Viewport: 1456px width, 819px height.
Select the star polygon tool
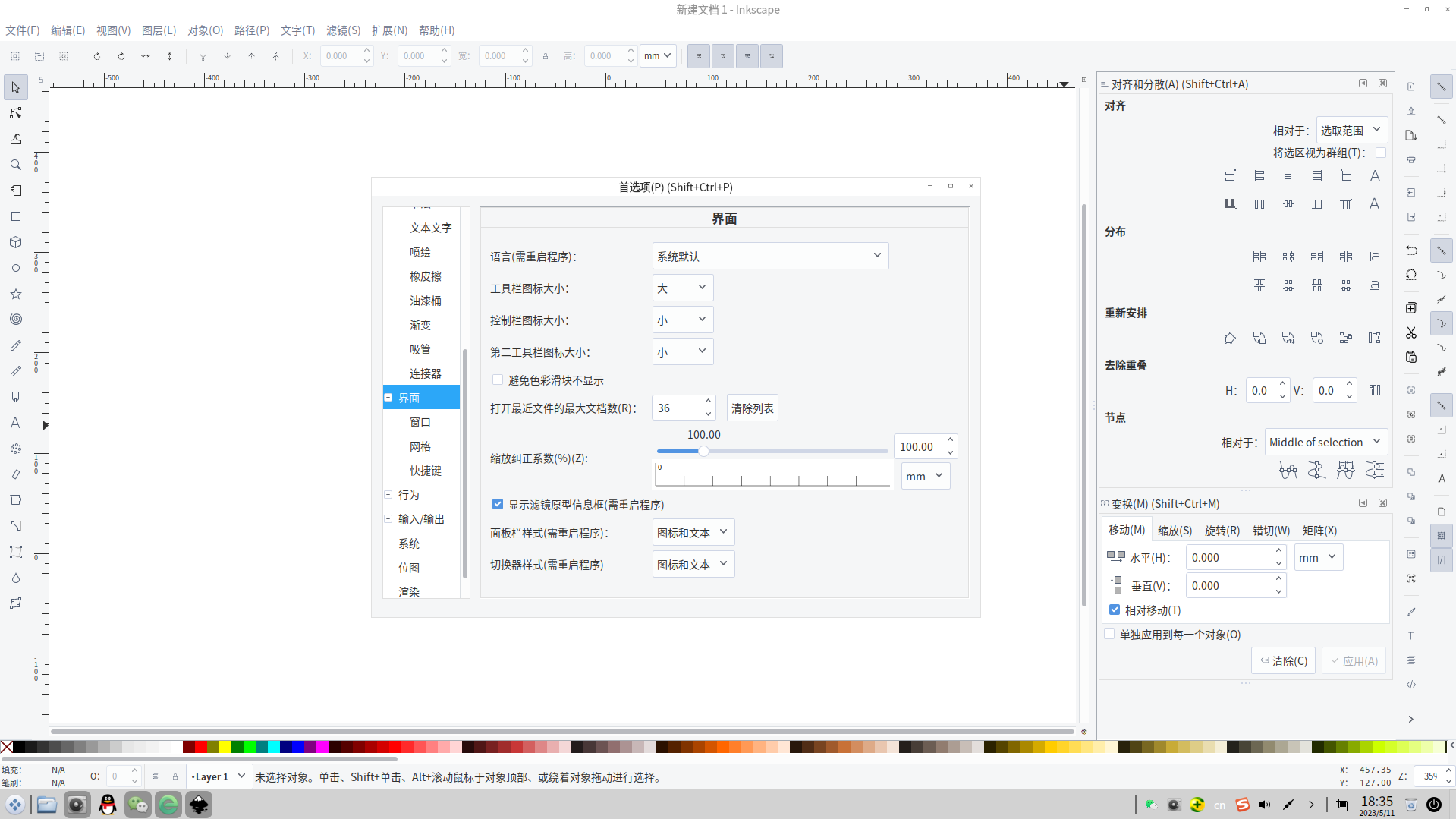pos(16,294)
